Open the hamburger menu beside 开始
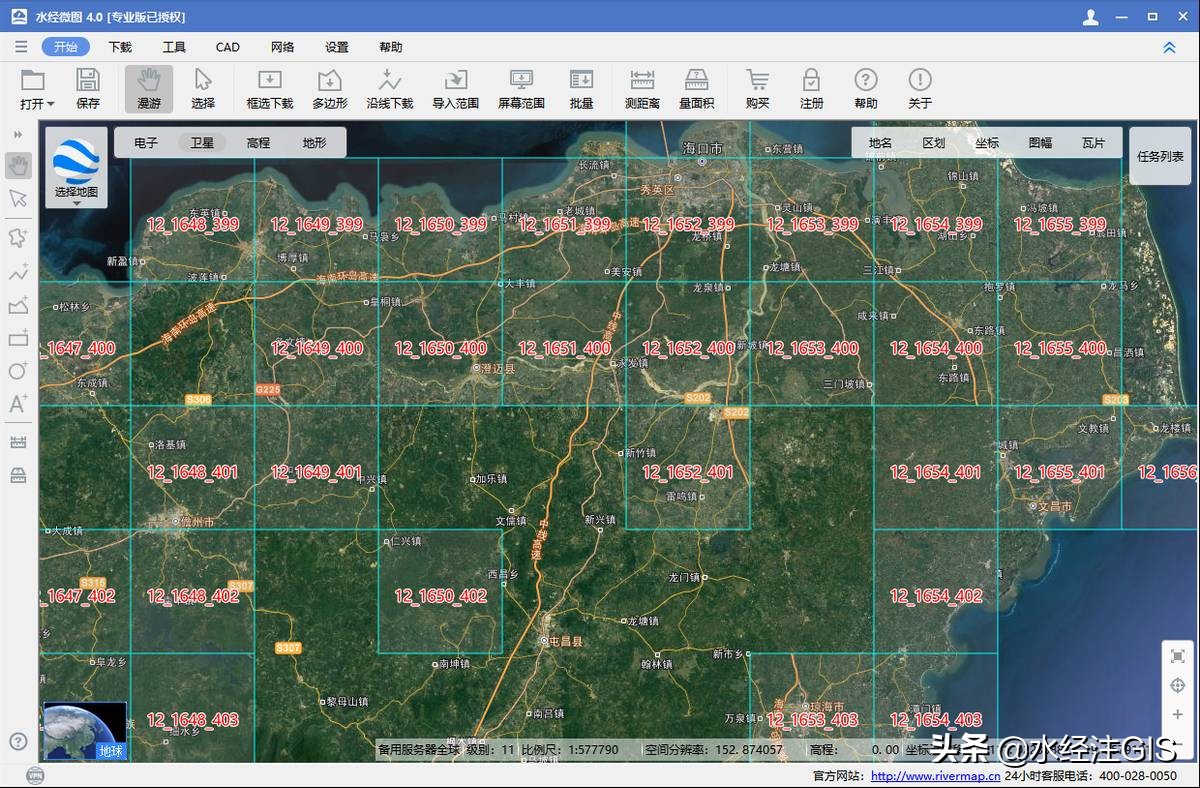Viewport: 1200px width, 788px height. pyautogui.click(x=21, y=47)
